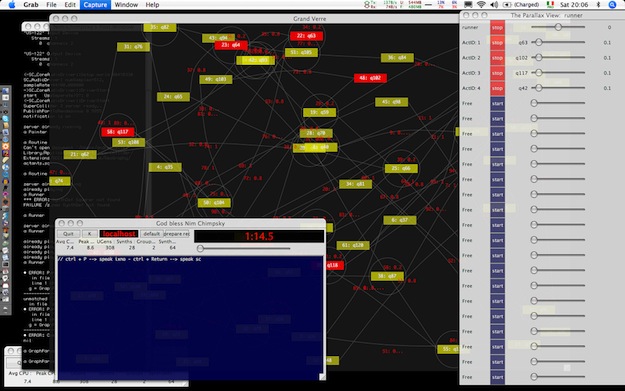The width and height of the screenshot is (625, 391).
Task: Click the Bluetooth menu bar icon
Action: tap(598, 4)
